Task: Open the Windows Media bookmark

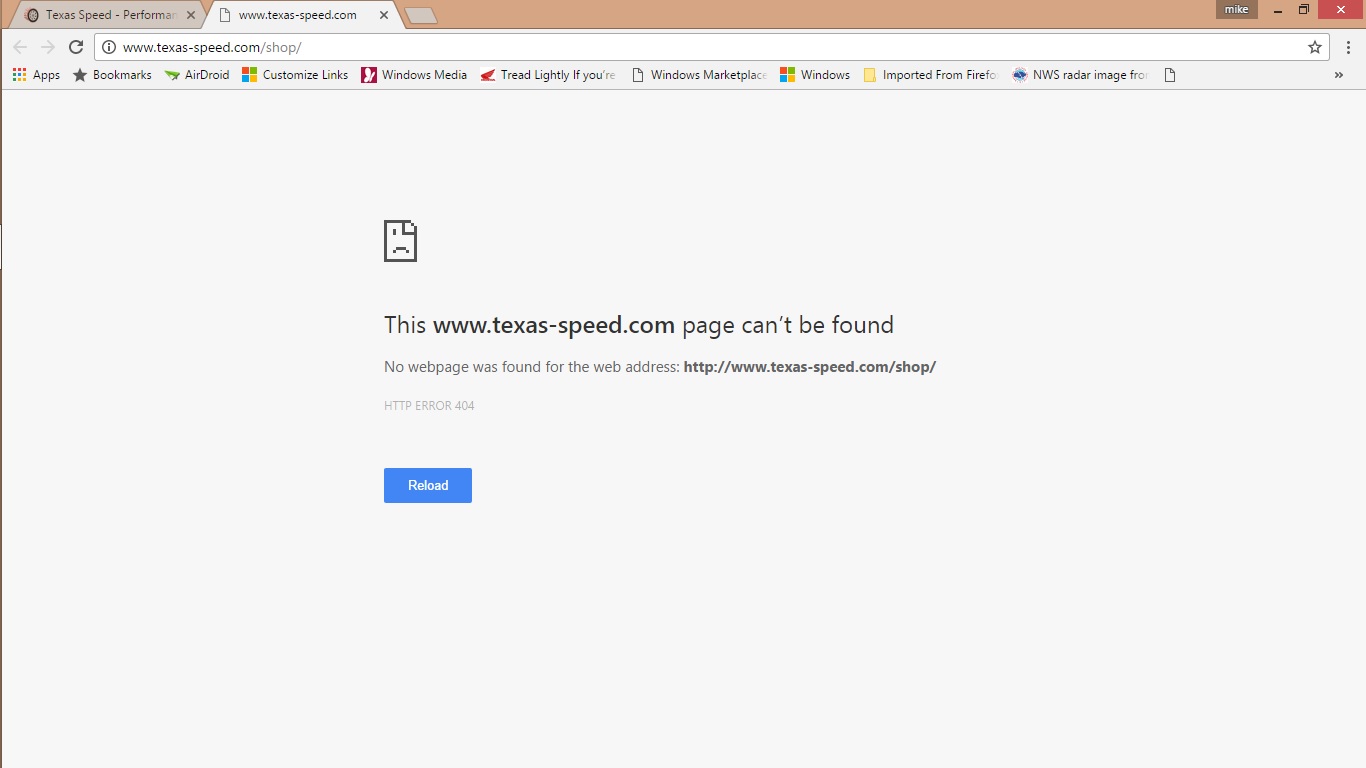Action: [x=414, y=75]
